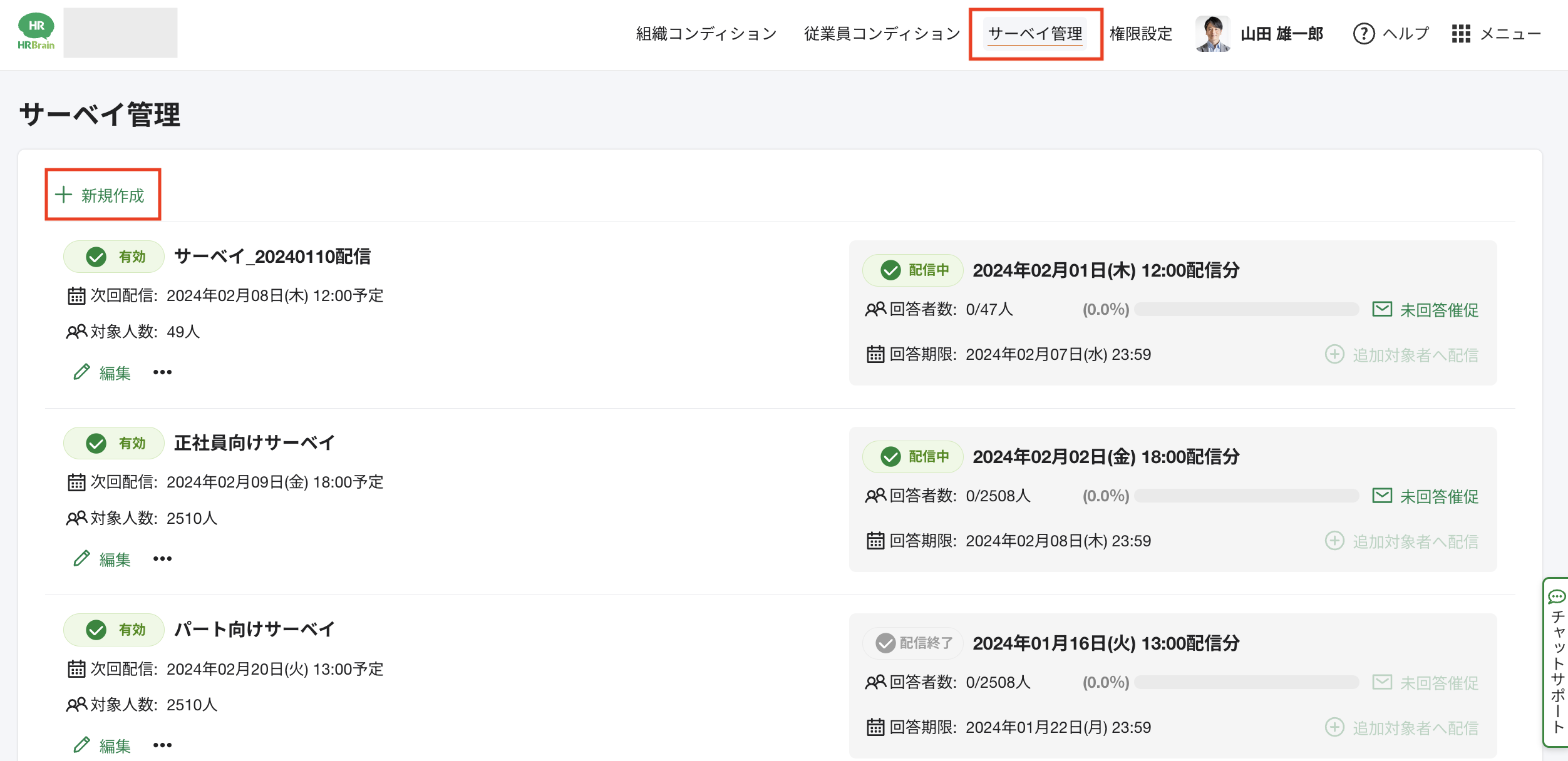The width and height of the screenshot is (1568, 761).
Task: Open 権限設定 tab
Action: (1141, 34)
